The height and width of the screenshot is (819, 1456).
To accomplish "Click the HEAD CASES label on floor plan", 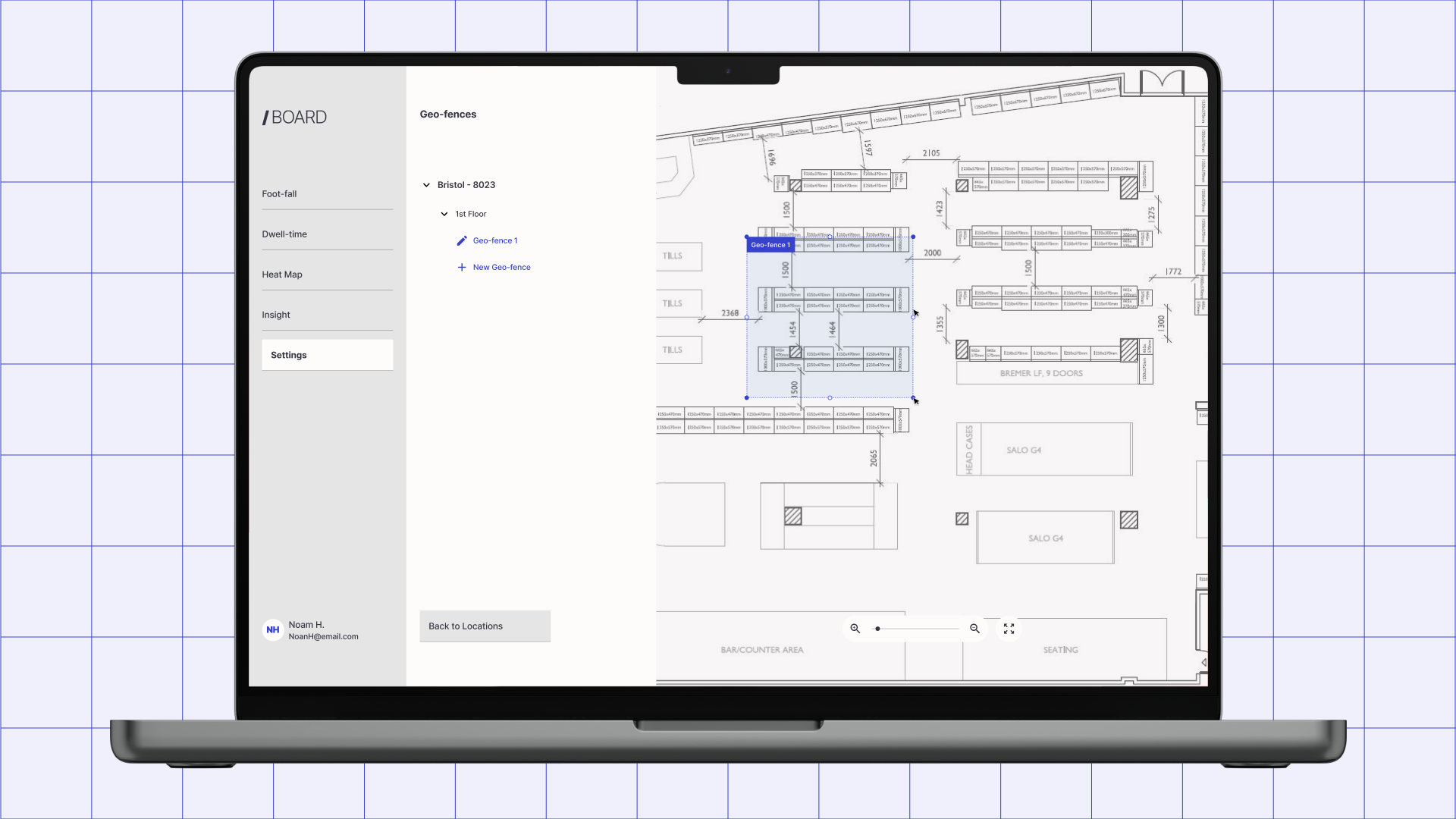I will (969, 450).
